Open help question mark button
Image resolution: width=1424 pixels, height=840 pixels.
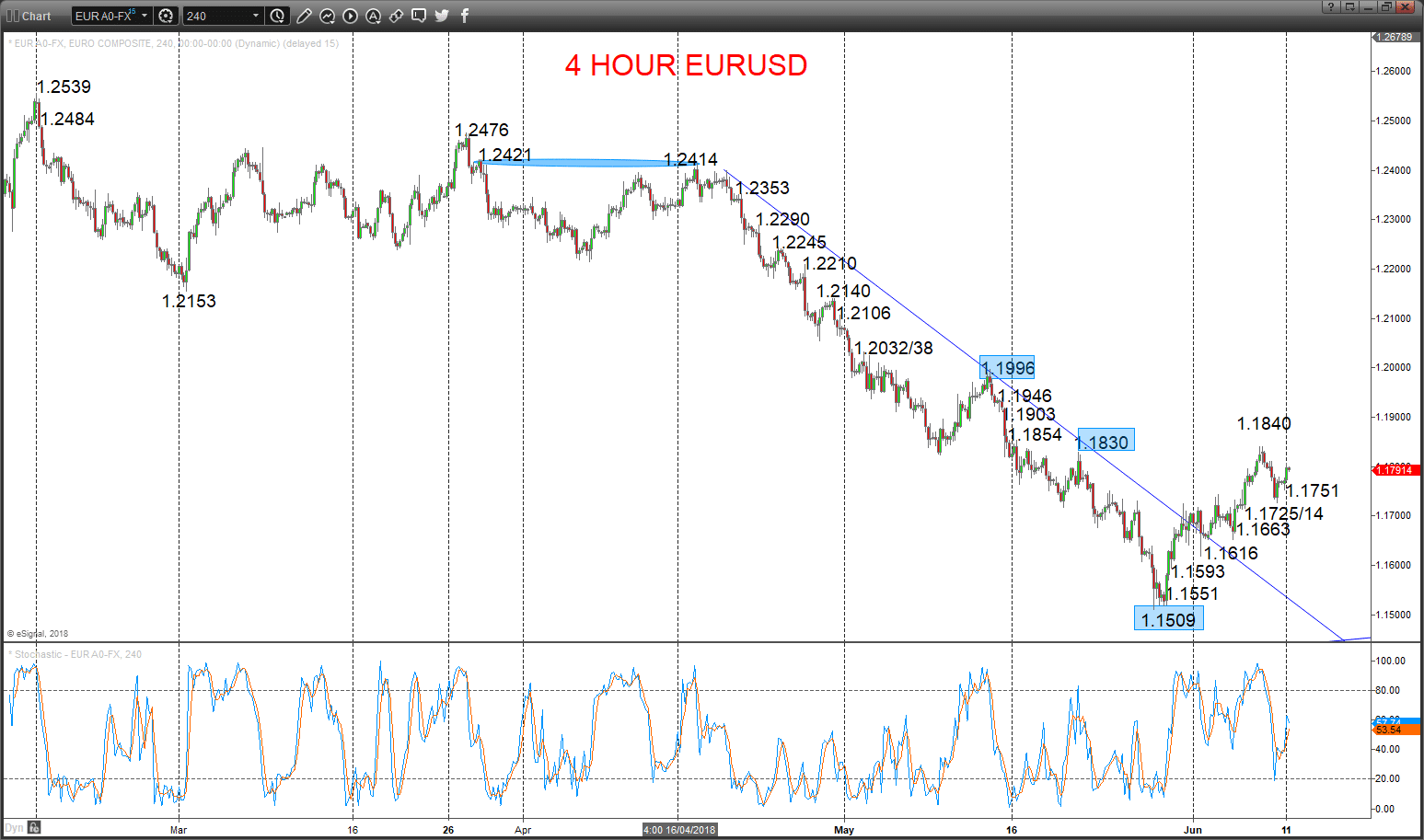[1331, 6]
